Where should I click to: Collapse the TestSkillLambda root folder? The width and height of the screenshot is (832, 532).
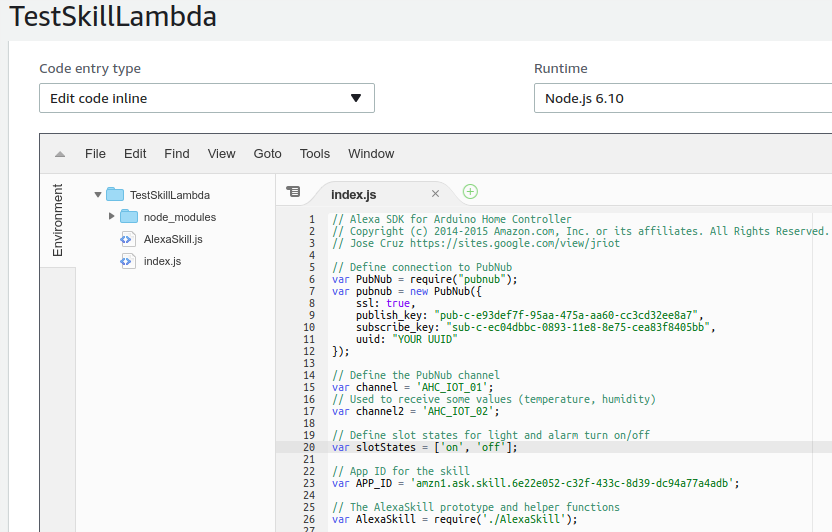[x=98, y=195]
